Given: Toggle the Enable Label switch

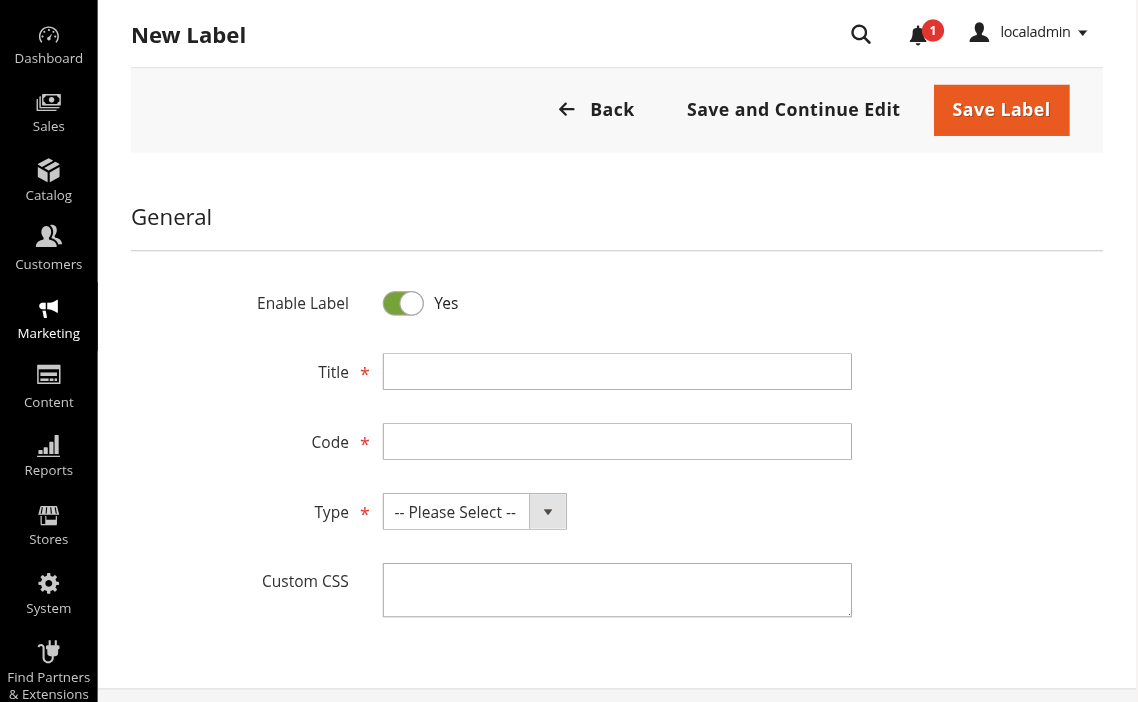Looking at the screenshot, I should (x=403, y=303).
